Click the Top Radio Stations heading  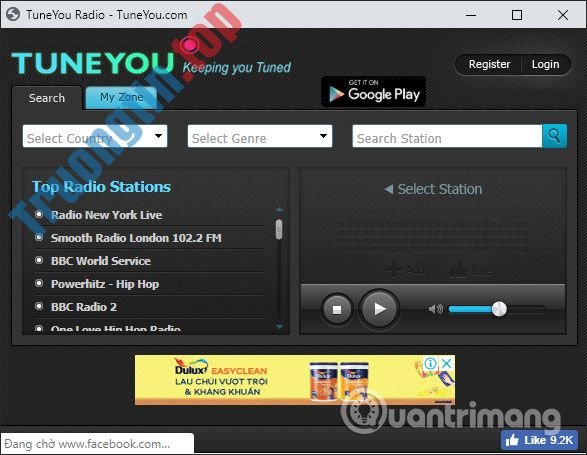tap(101, 187)
